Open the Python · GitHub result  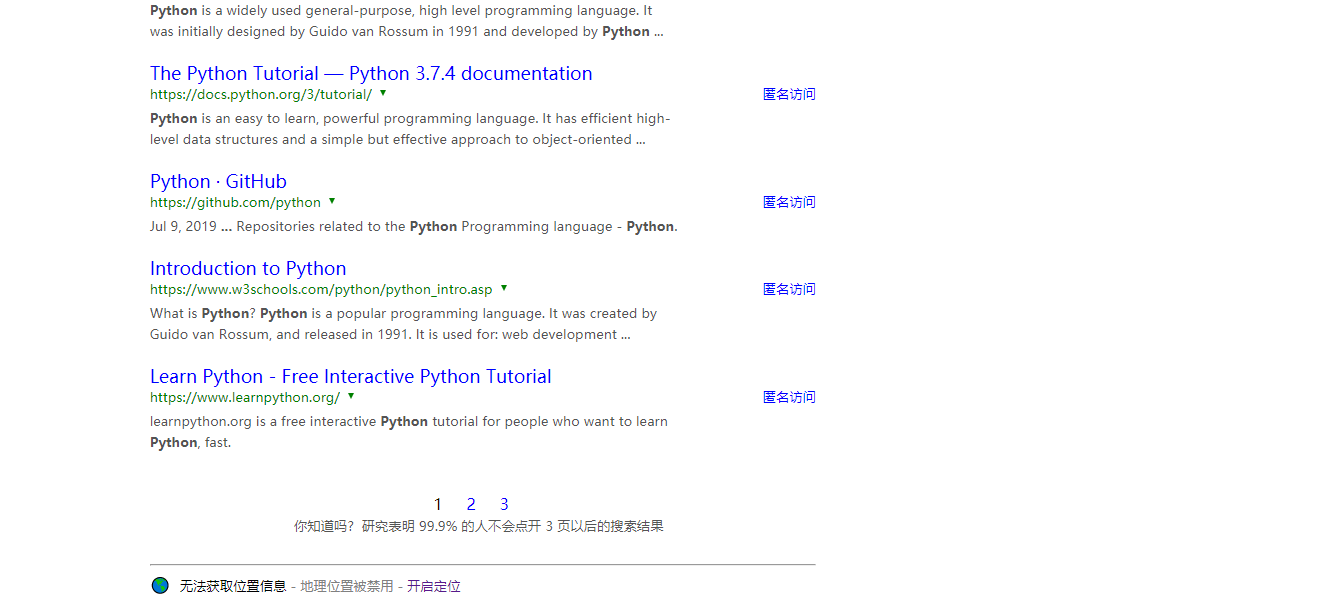(x=218, y=181)
